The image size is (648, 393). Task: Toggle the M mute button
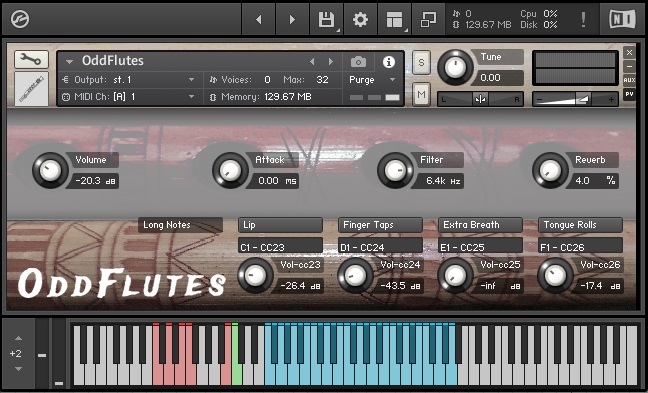pos(421,95)
